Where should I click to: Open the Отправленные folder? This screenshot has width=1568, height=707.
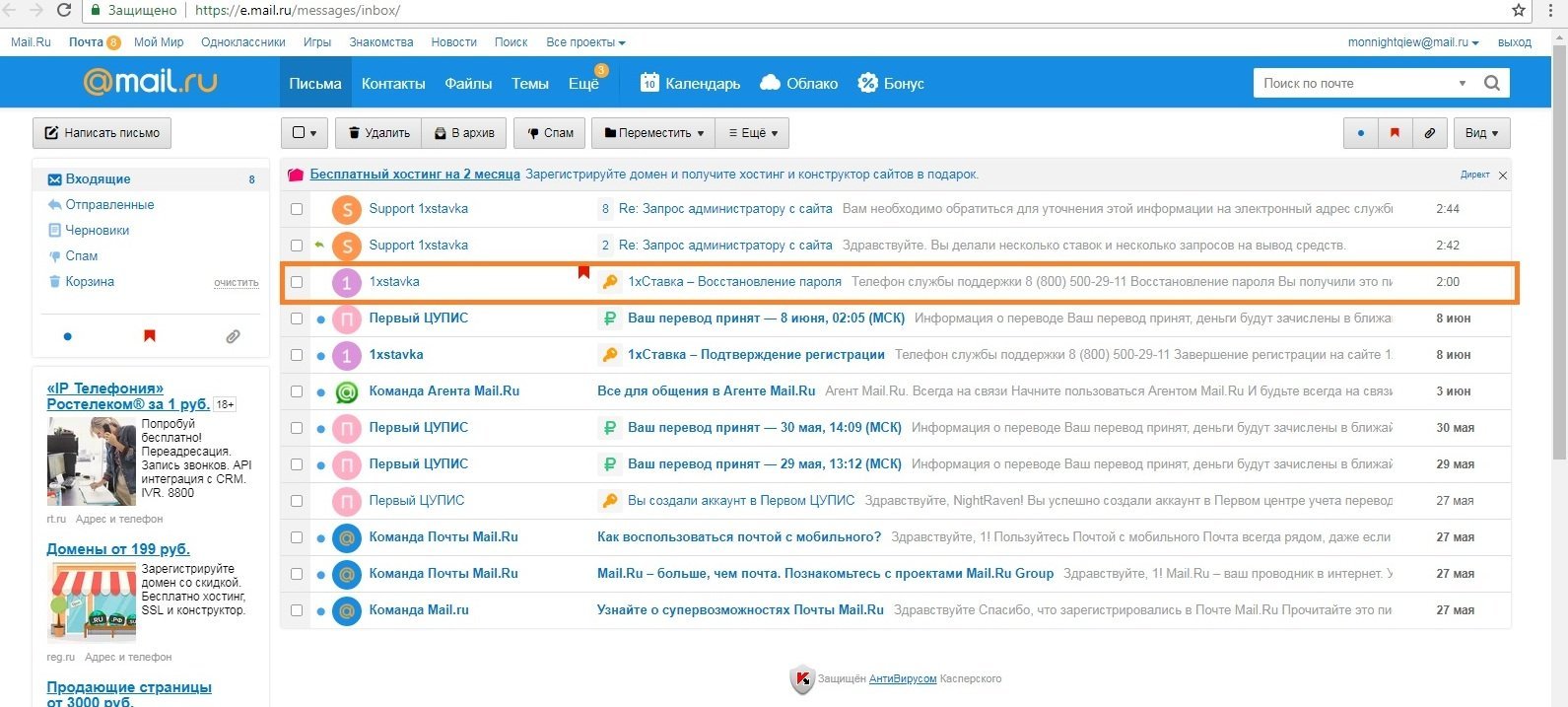(x=109, y=205)
